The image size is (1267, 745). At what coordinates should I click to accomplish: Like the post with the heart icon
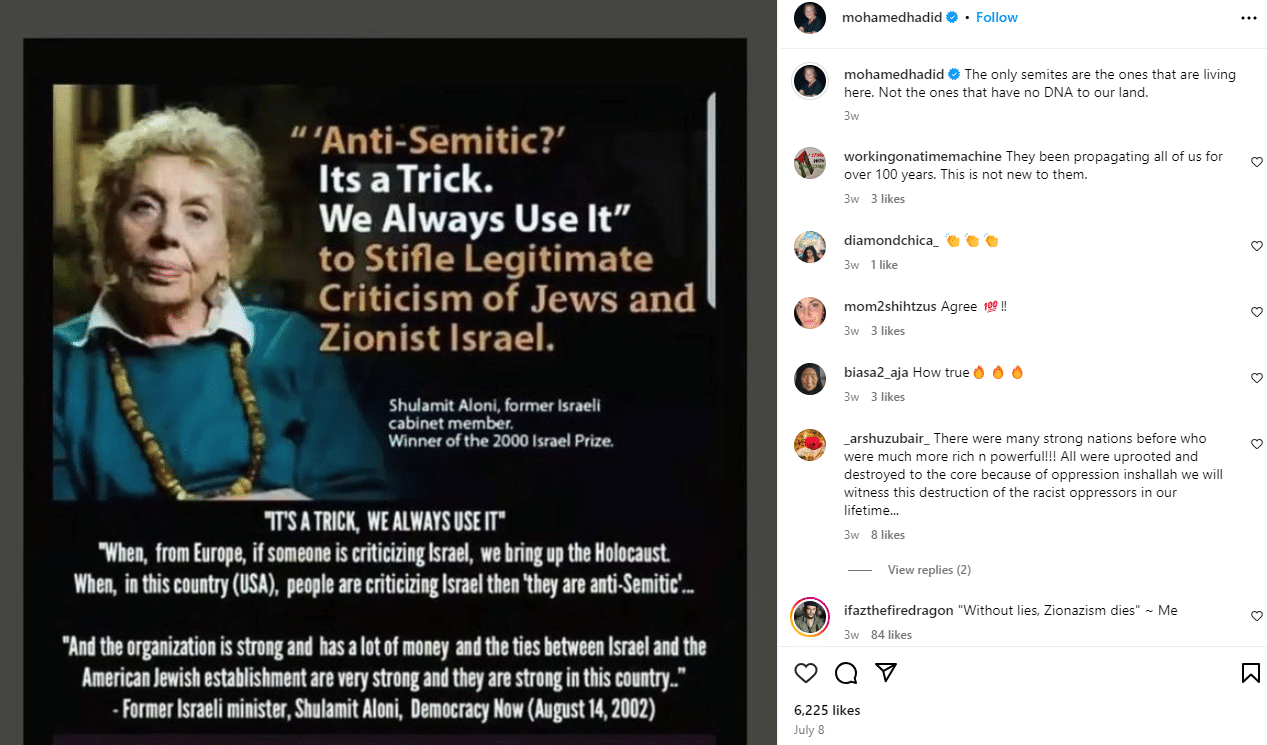(x=806, y=673)
